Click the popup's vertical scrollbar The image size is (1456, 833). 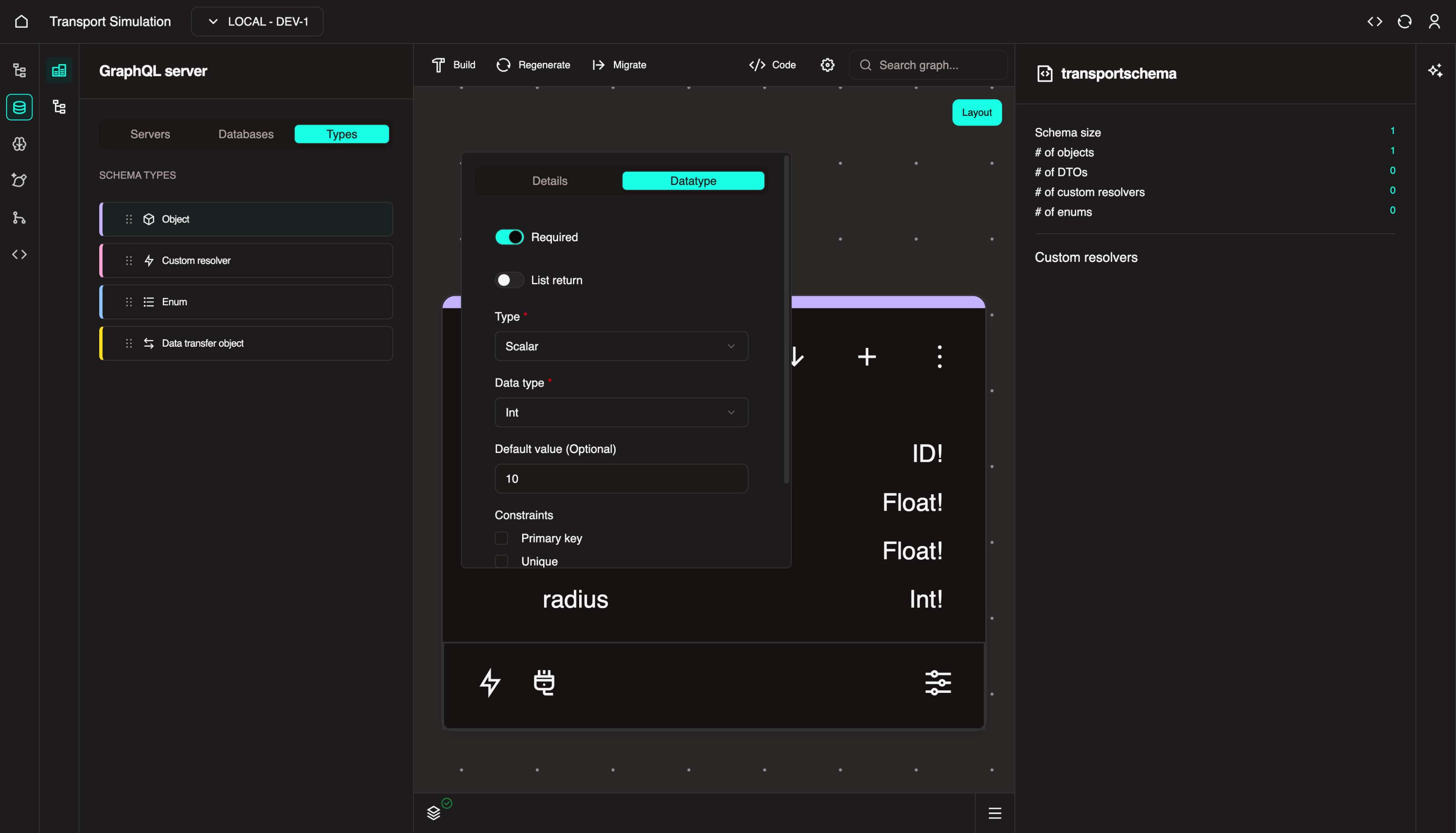coord(786,319)
